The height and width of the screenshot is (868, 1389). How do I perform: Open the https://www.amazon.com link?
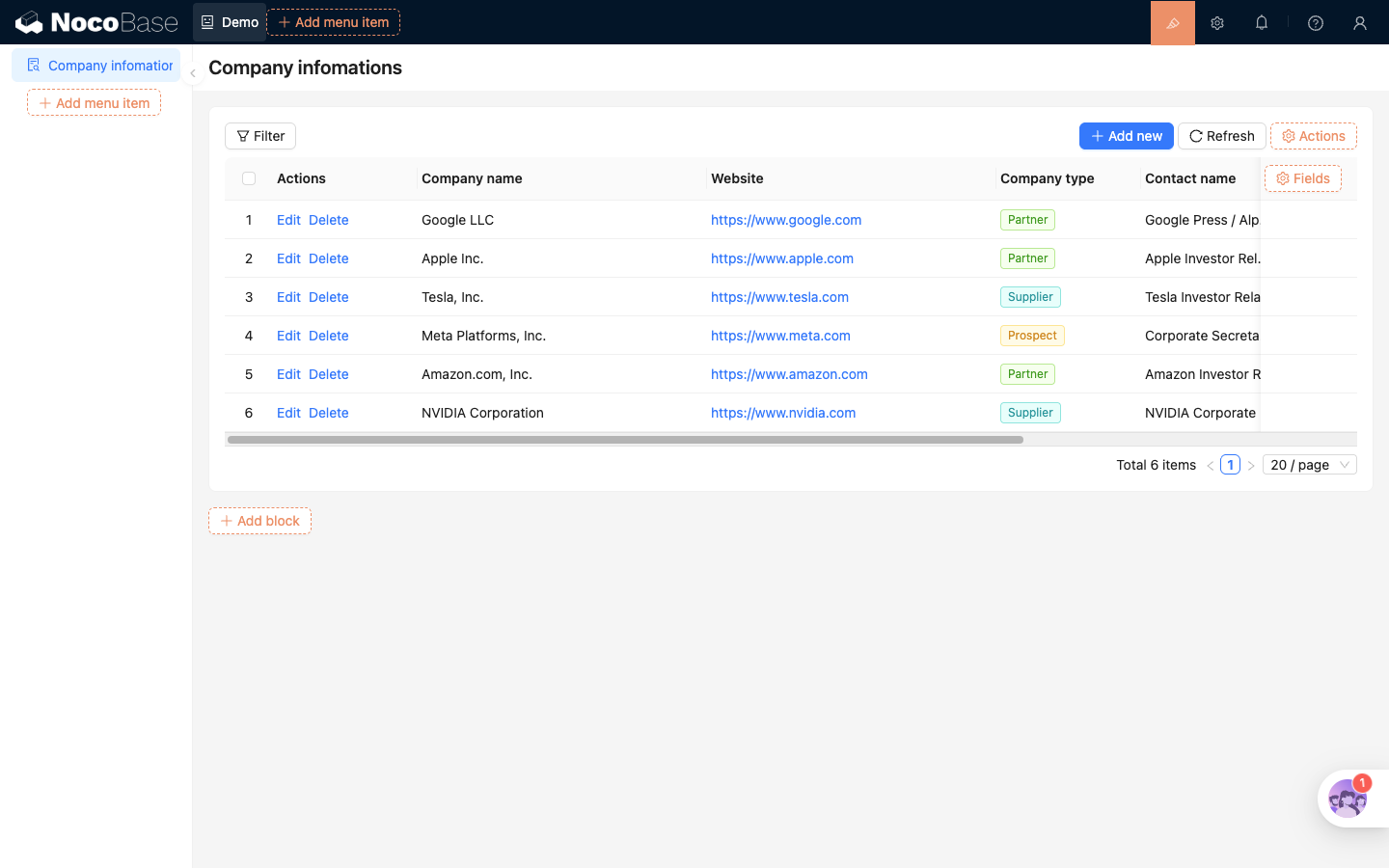coord(789,374)
